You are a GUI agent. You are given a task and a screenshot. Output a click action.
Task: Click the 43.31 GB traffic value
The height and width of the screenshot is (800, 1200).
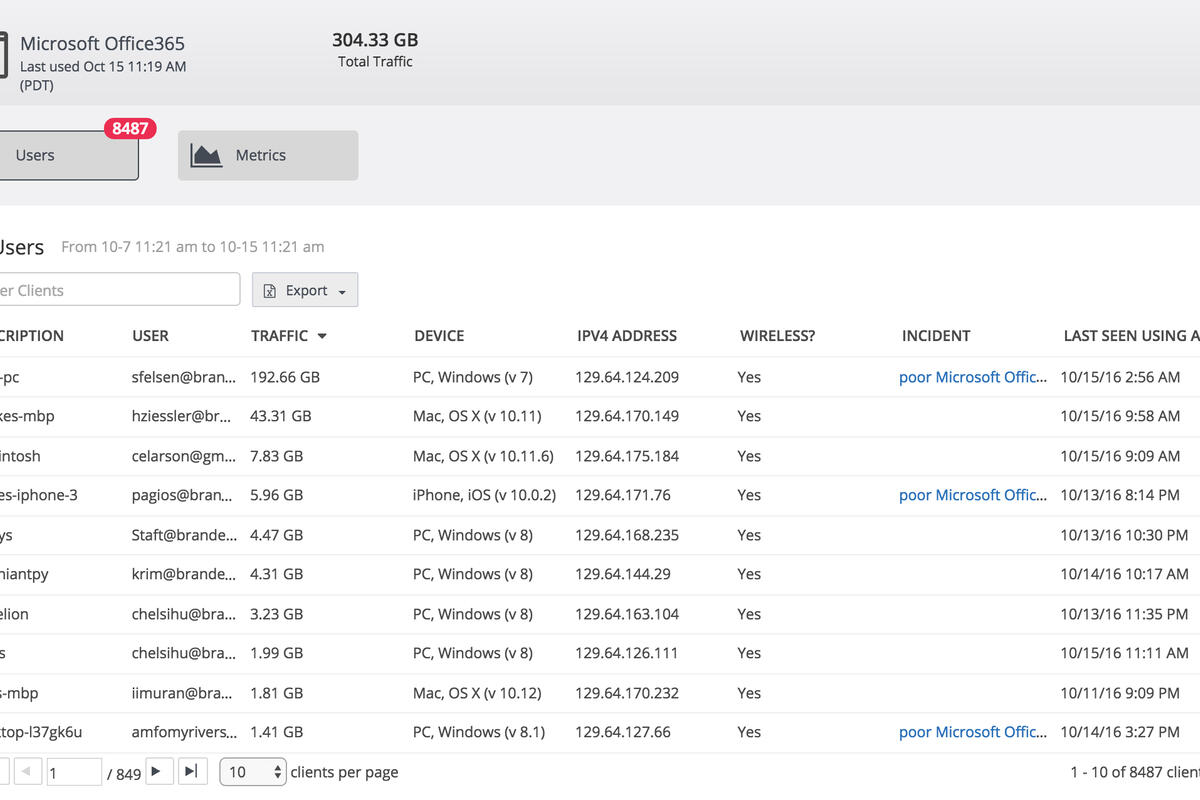coord(281,416)
